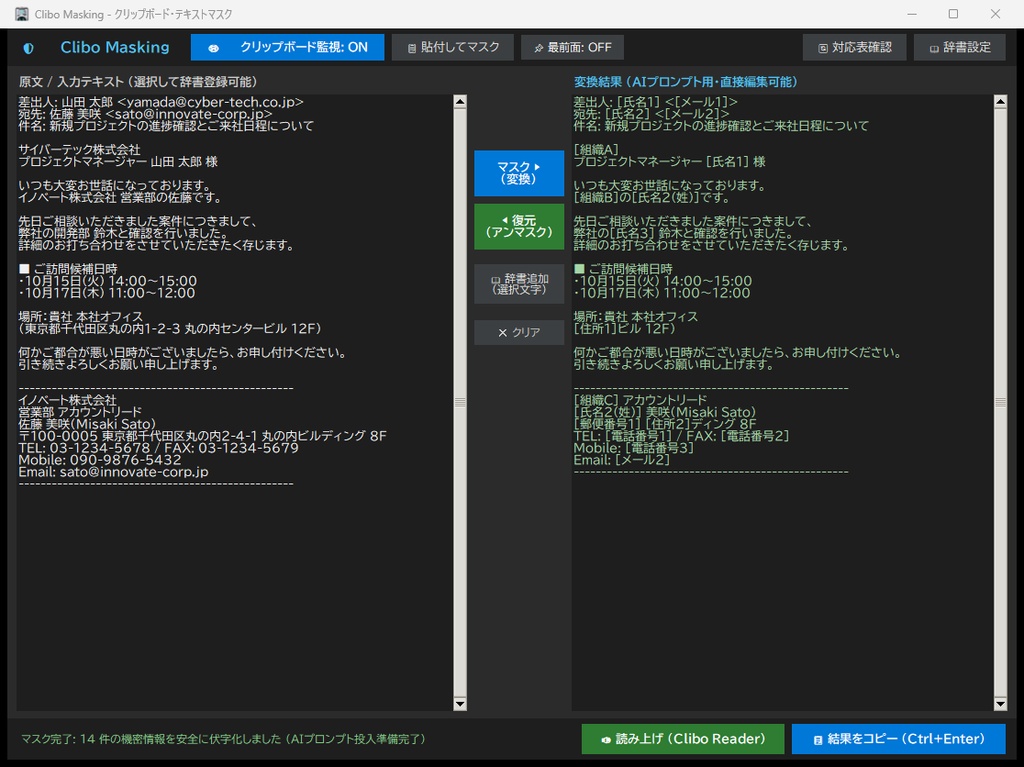Click the マスク完了 status message

click(224, 739)
